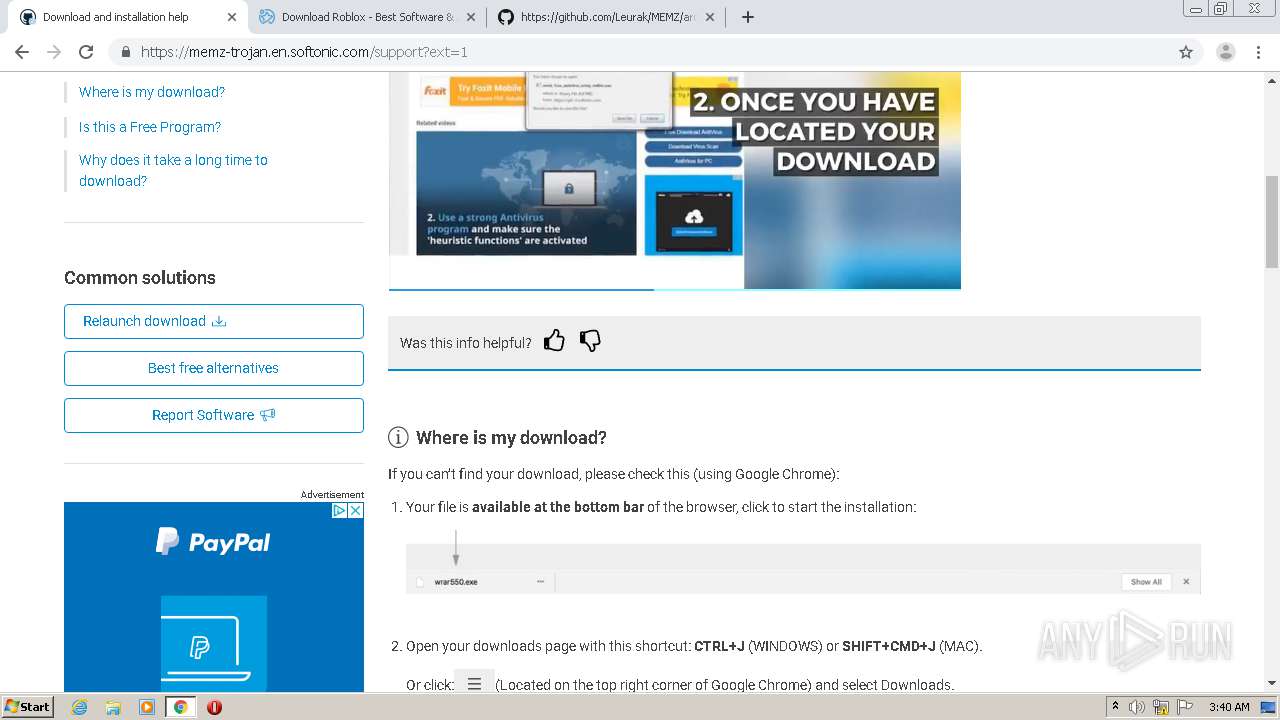
Task: Bookmark this page with the star icon
Action: tap(1186, 52)
